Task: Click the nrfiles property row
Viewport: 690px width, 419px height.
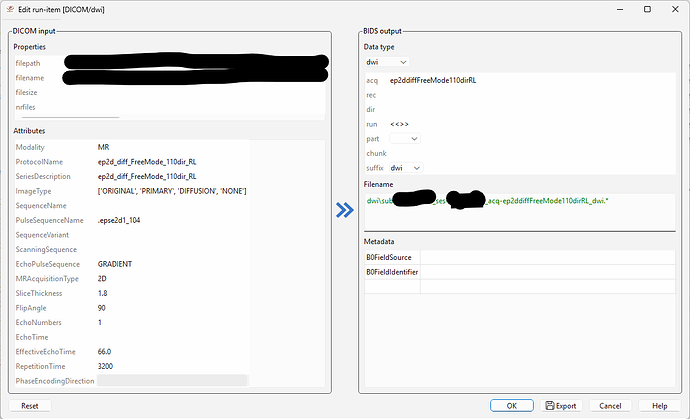Action: coord(170,107)
